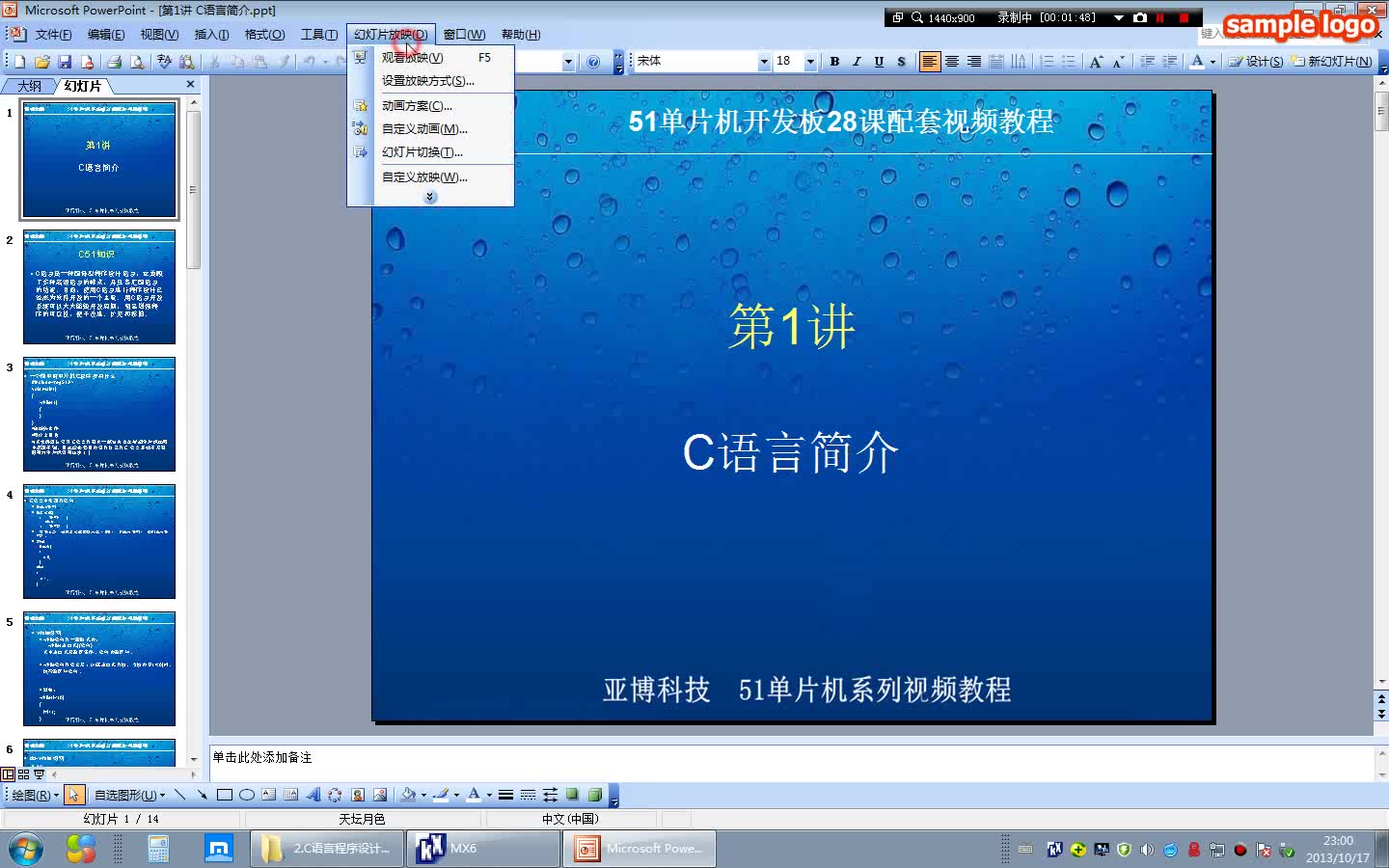Select the Rectangle drawing tool
The width and height of the screenshot is (1389, 868).
pos(224,795)
